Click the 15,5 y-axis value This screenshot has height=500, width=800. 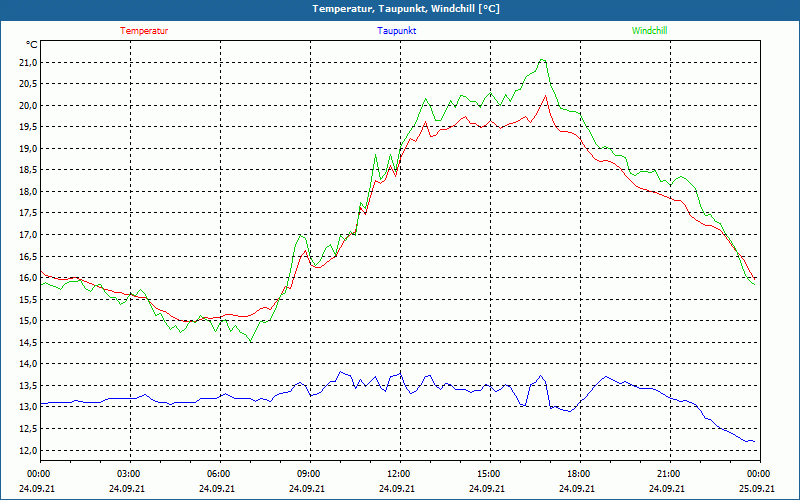28,299
